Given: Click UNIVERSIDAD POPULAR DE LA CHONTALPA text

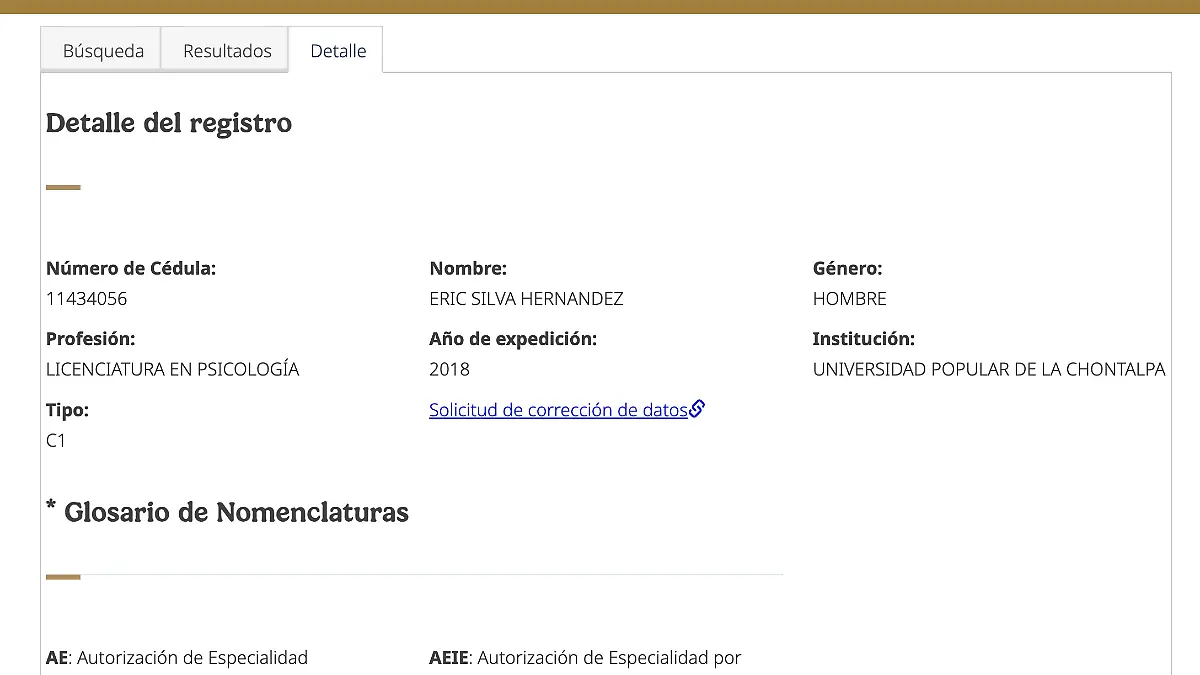Looking at the screenshot, I should [x=988, y=369].
